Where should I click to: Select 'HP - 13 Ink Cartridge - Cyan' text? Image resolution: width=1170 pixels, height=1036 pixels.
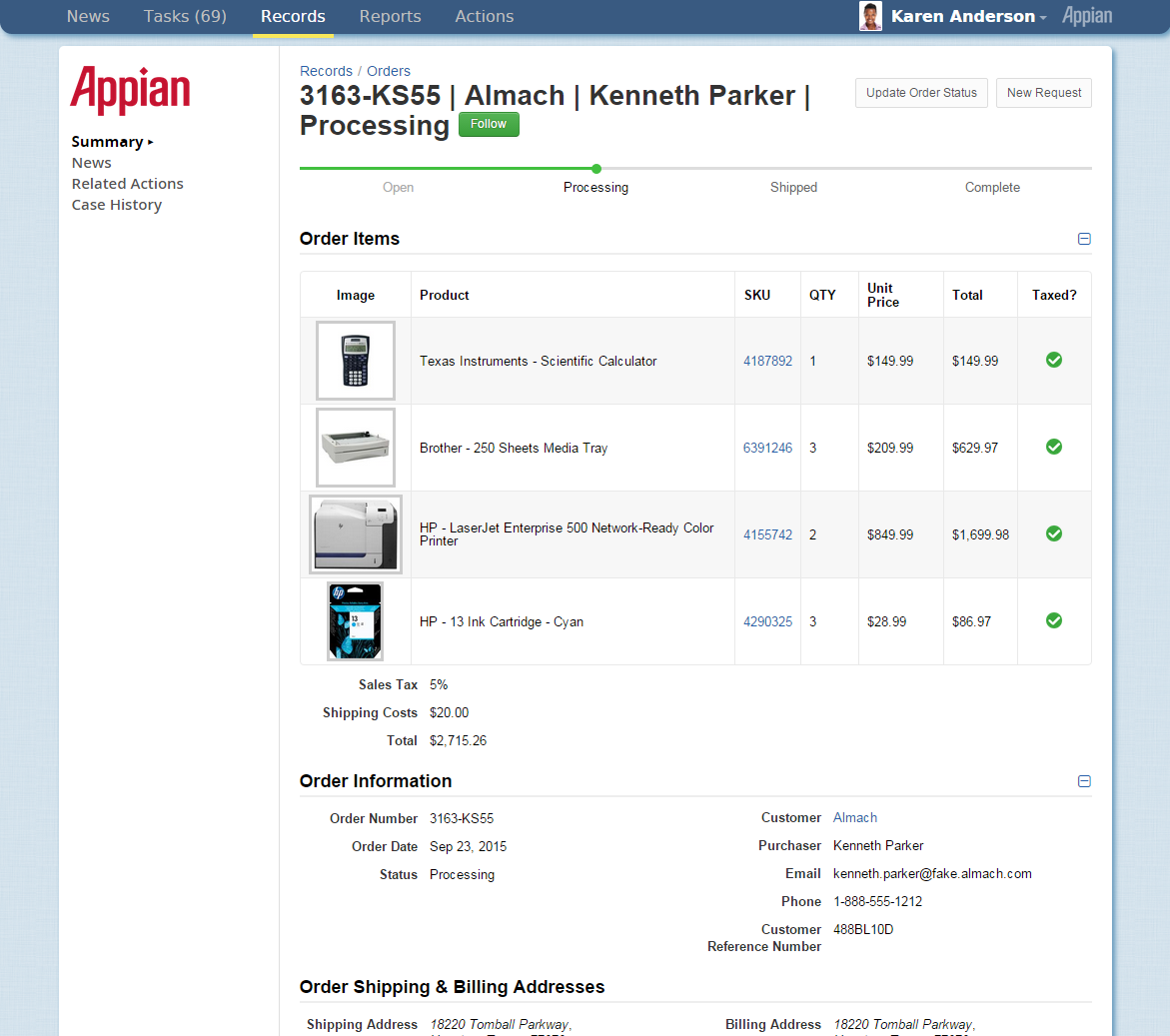(502, 621)
